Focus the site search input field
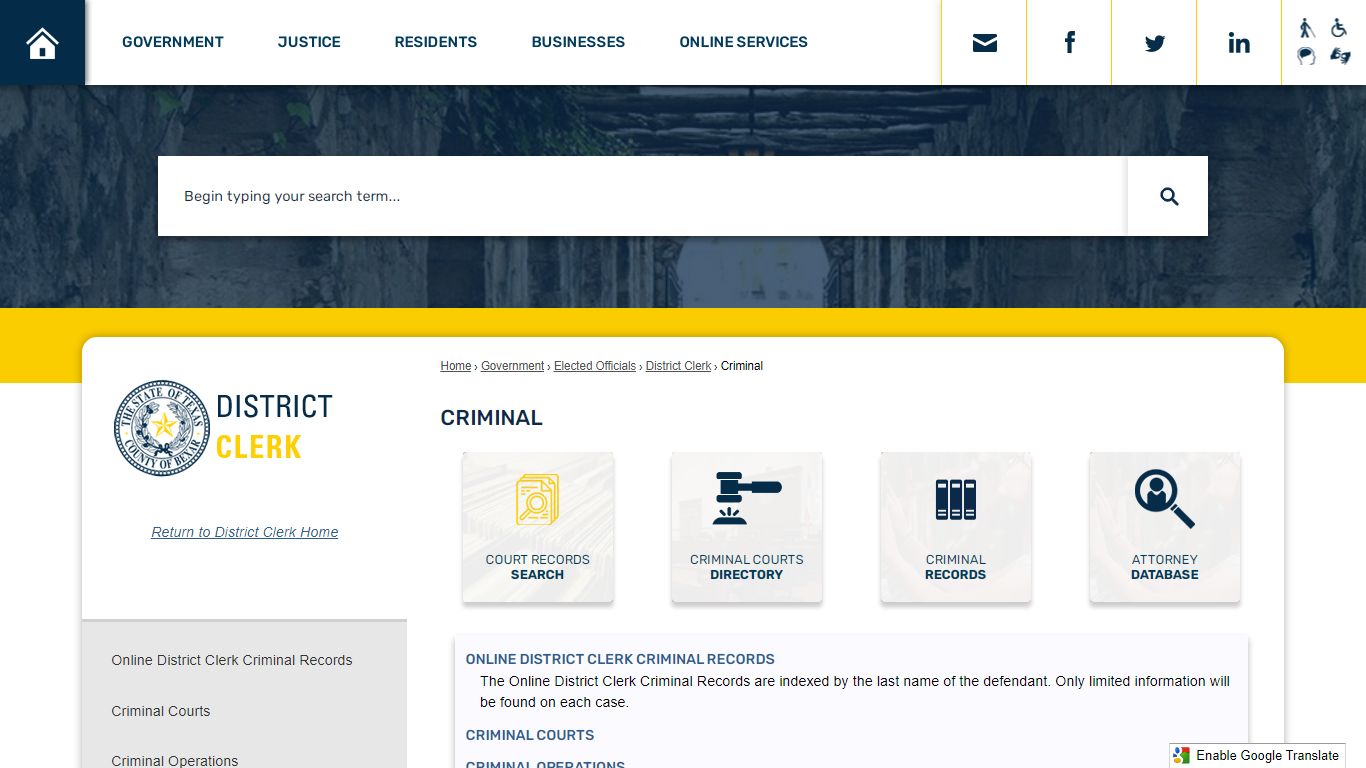 coord(642,196)
